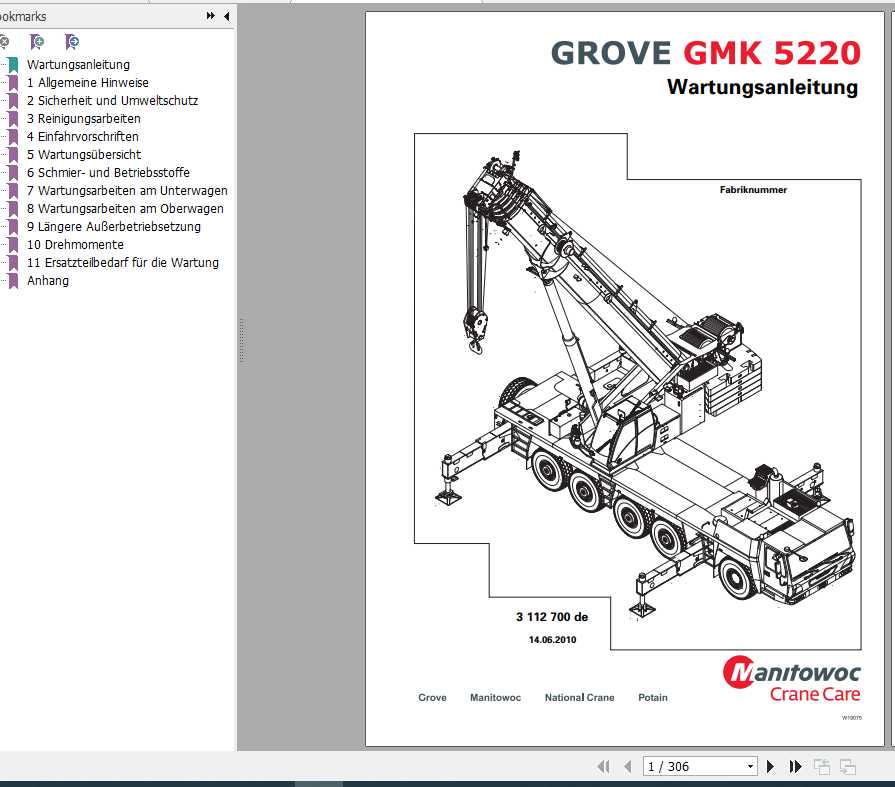
Task: Open bookmark 7 Wartungsarbeiten am Unterwagen
Action: coord(127,191)
